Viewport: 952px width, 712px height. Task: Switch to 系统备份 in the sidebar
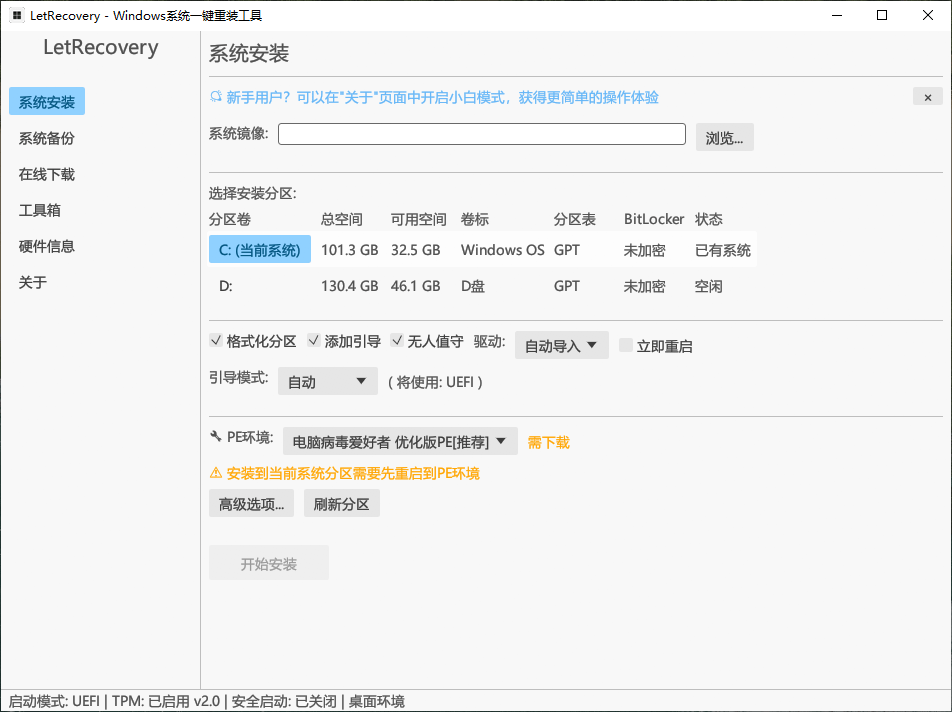pos(47,138)
